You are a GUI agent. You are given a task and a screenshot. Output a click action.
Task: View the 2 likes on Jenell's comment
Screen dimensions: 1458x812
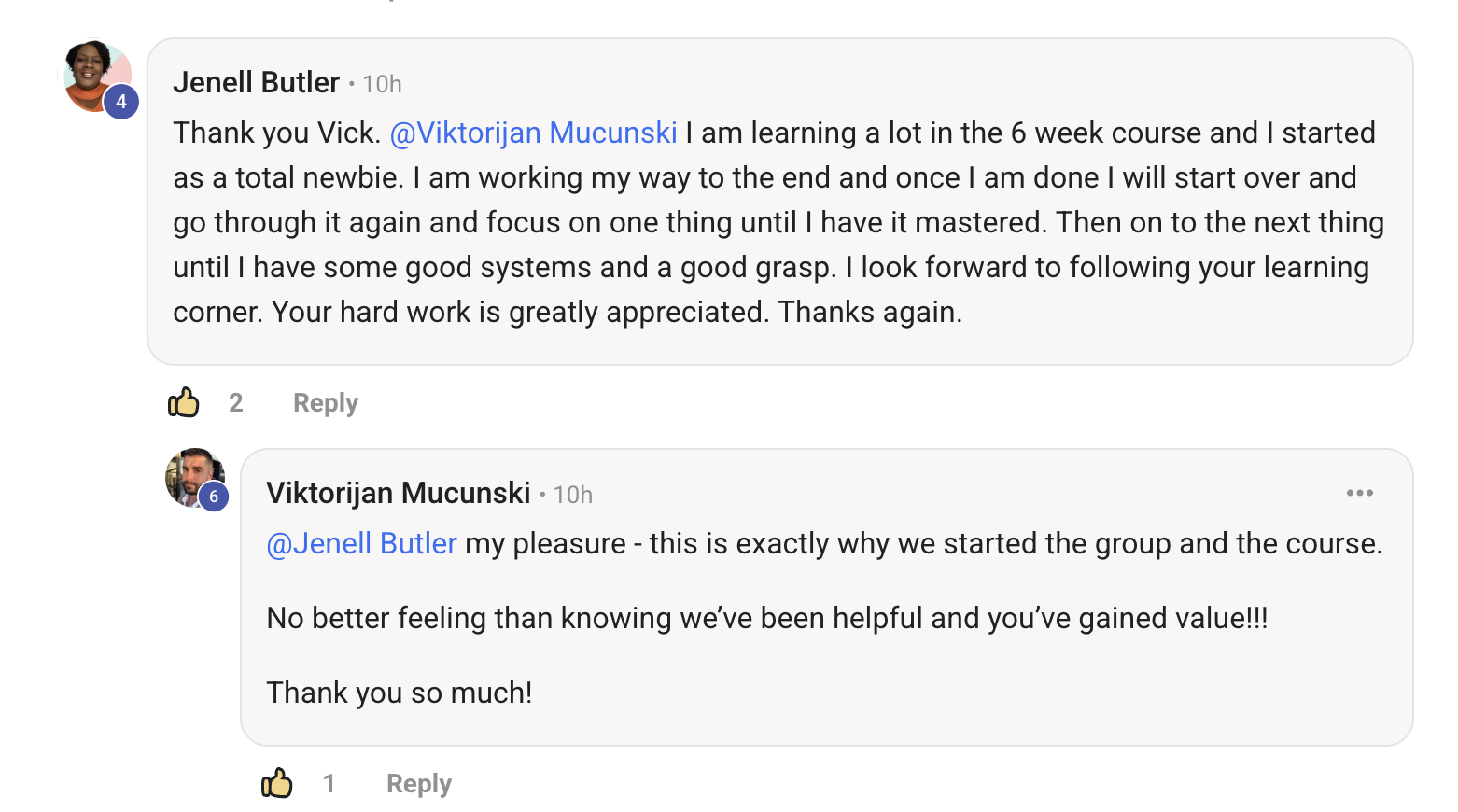236,403
